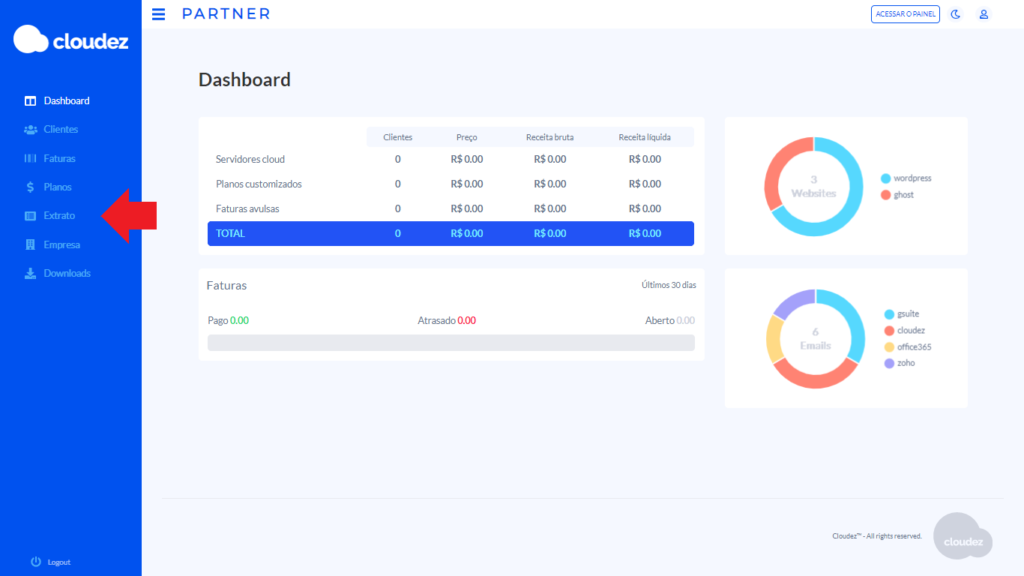Toggle ghost legend in Websites chart
This screenshot has height=576, width=1024.
click(x=903, y=195)
